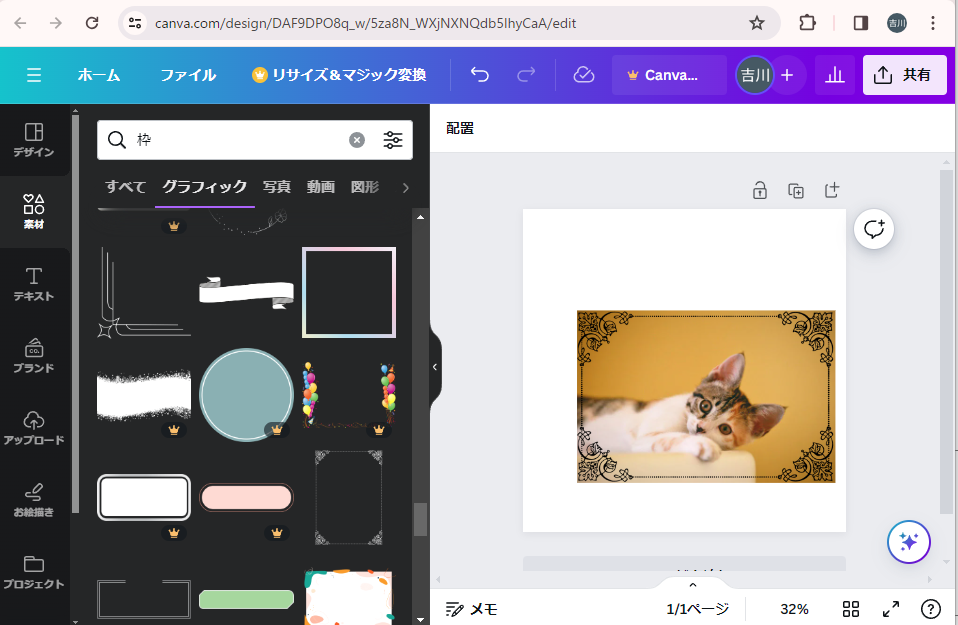This screenshot has height=625, width=958.
Task: Click the cloud save status icon
Action: tap(584, 75)
